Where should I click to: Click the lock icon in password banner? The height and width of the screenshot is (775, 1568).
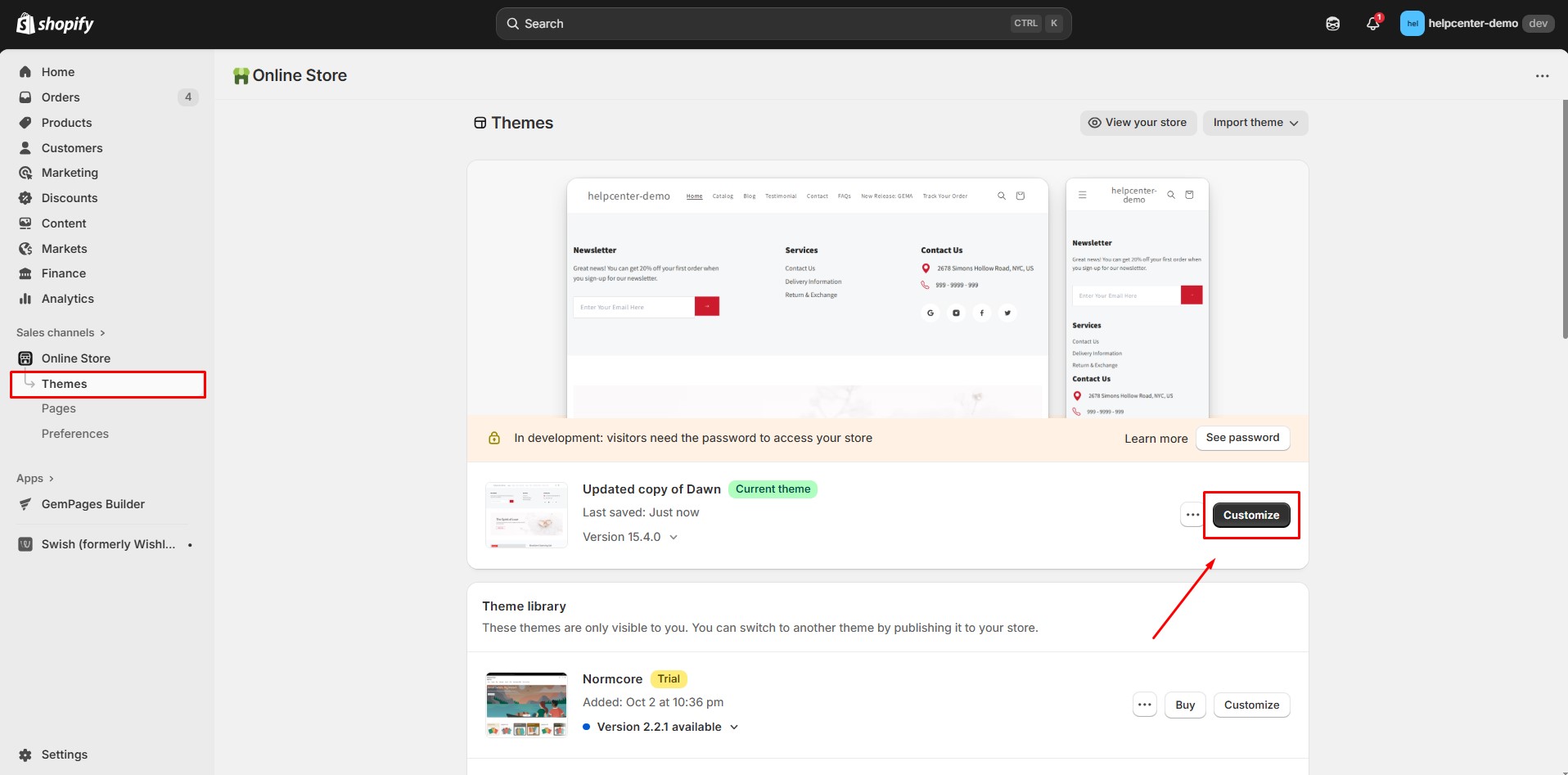(x=494, y=438)
